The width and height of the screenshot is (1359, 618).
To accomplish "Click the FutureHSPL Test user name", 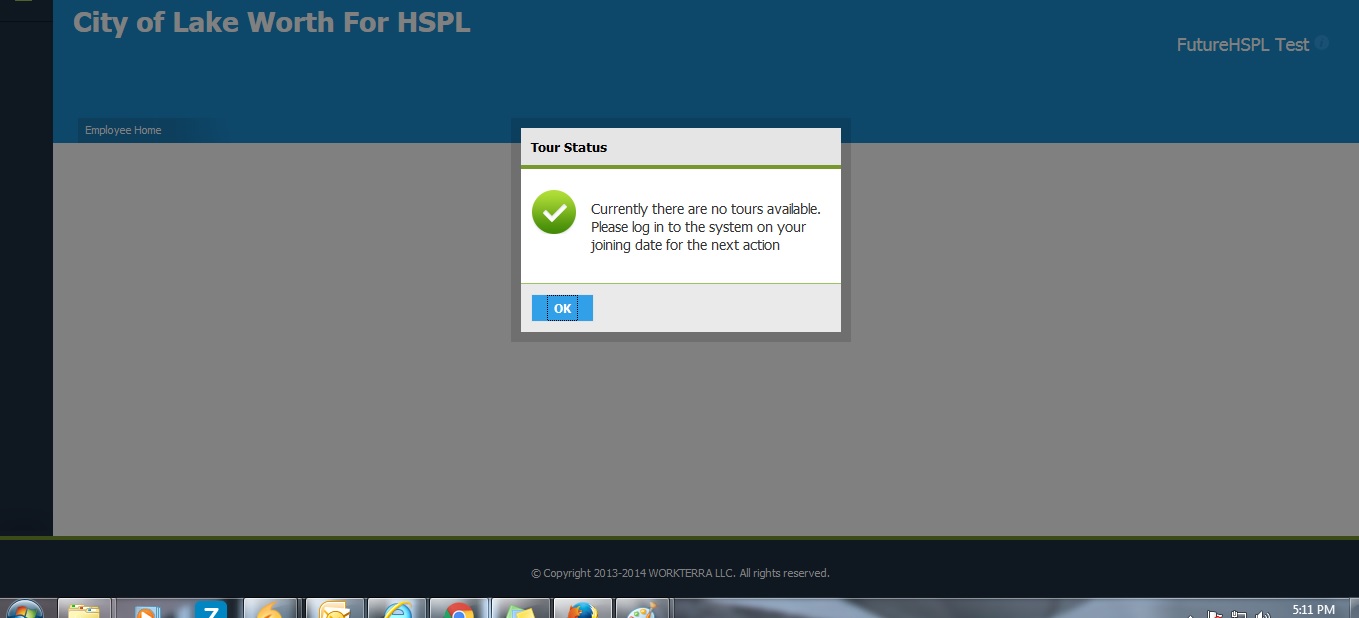I will tap(1242, 45).
